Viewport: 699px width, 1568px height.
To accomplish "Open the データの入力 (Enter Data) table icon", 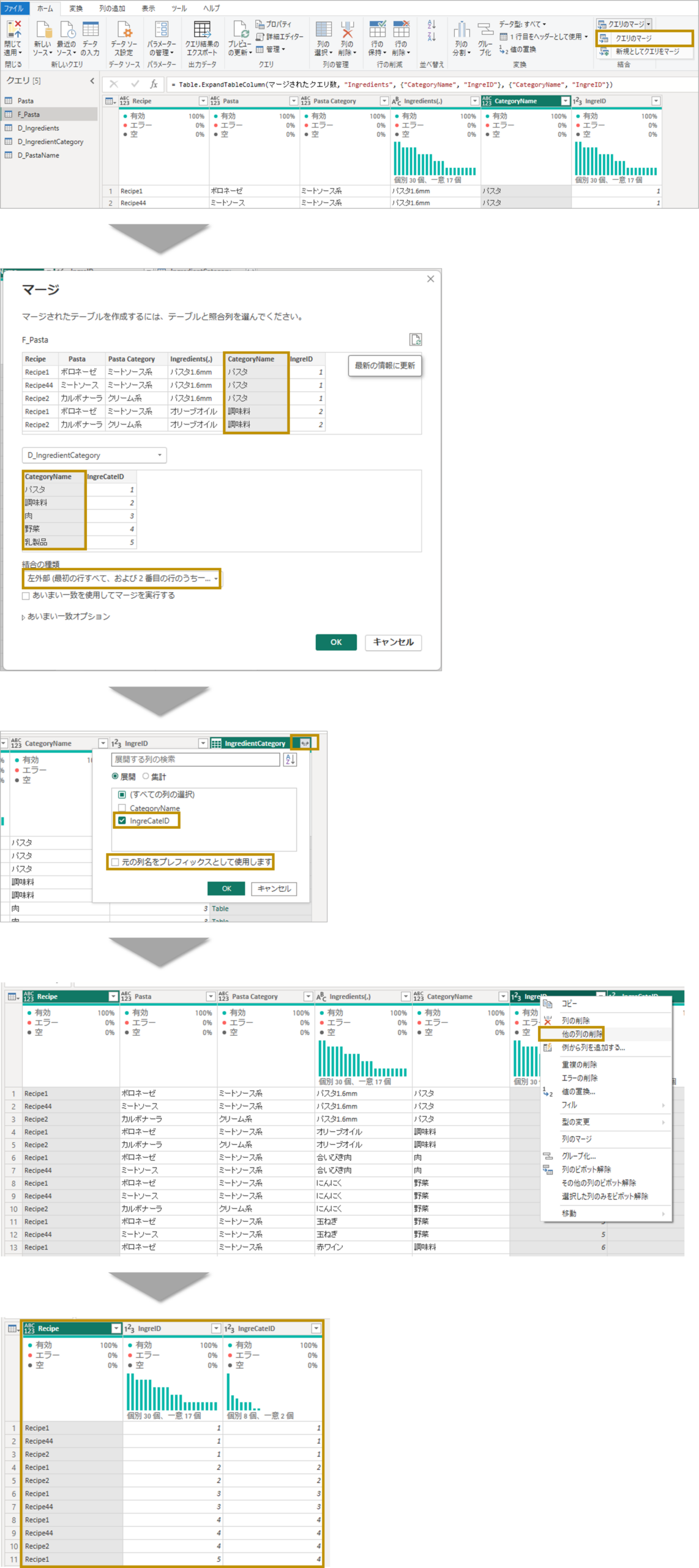I will pyautogui.click(x=90, y=32).
